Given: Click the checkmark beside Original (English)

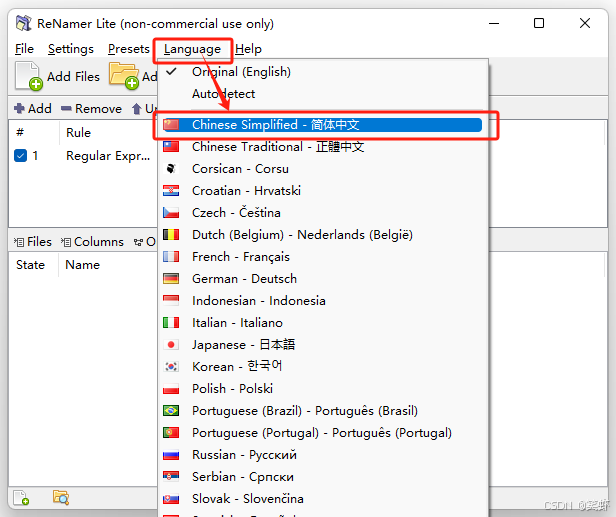Looking at the screenshot, I should pyautogui.click(x=171, y=71).
